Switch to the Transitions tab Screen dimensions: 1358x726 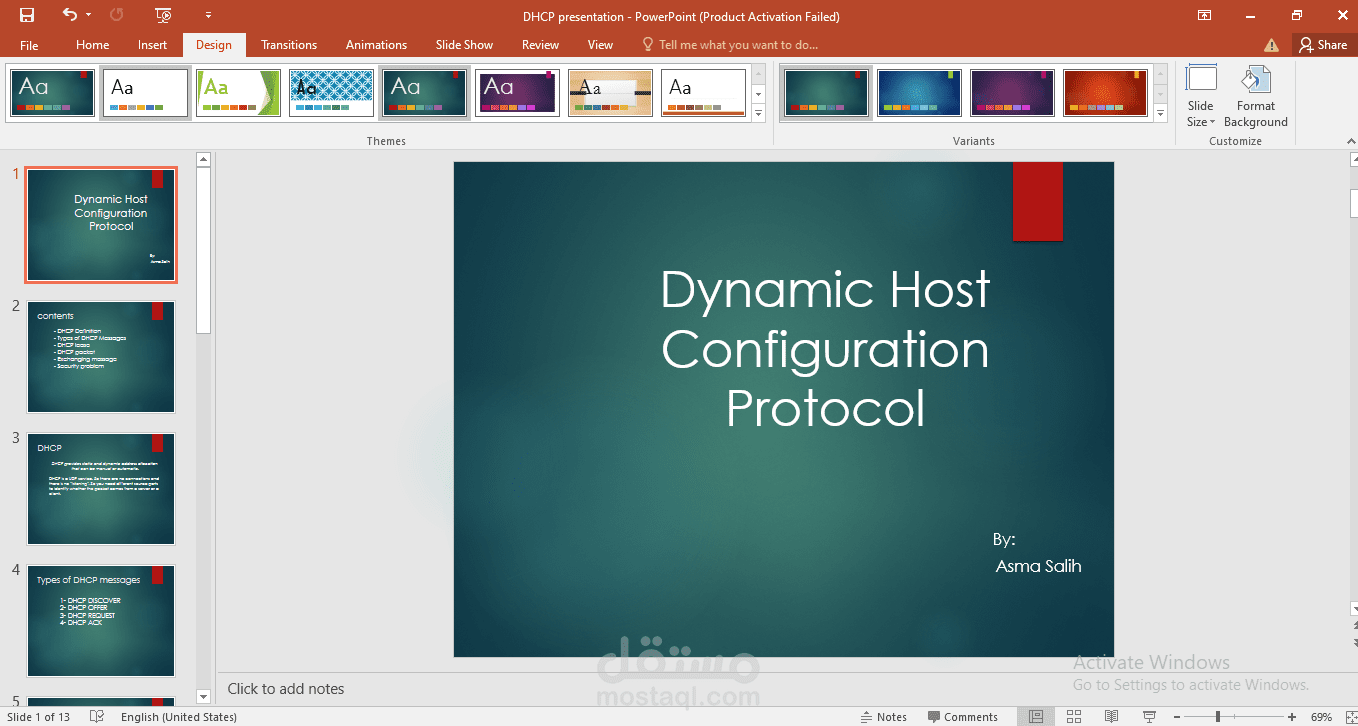(289, 45)
